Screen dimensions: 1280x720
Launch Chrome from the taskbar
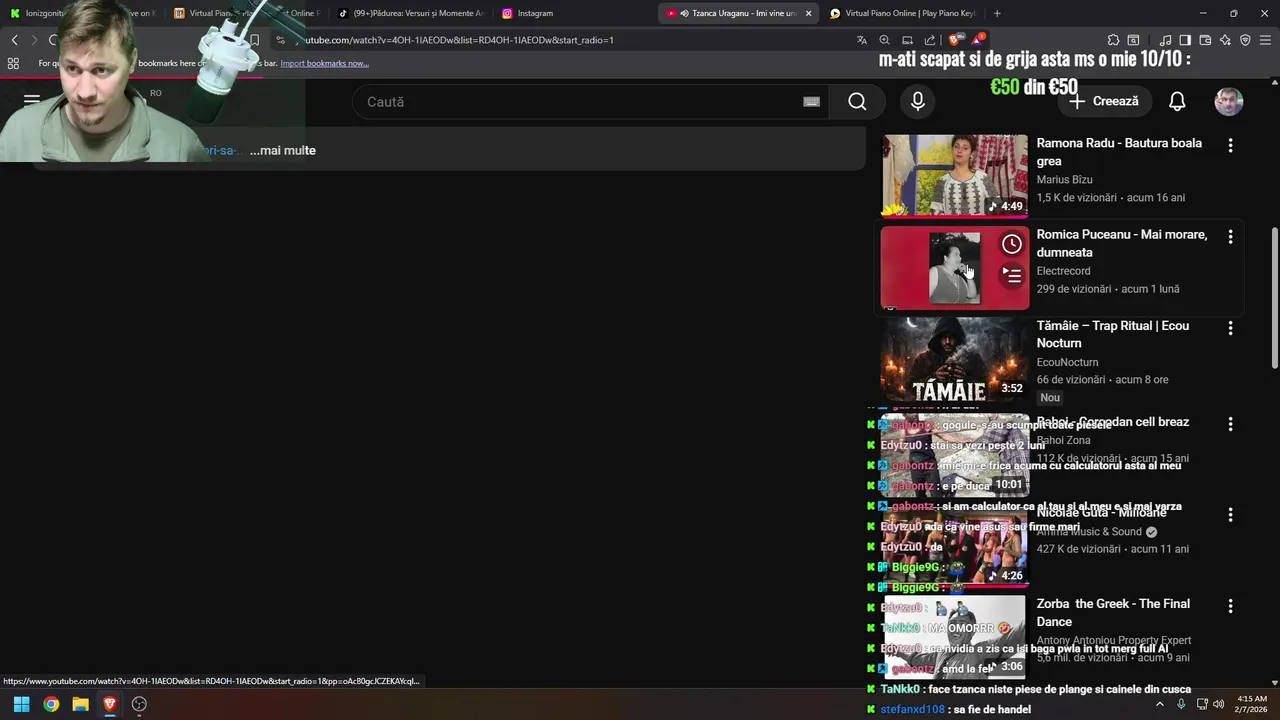tap(51, 704)
